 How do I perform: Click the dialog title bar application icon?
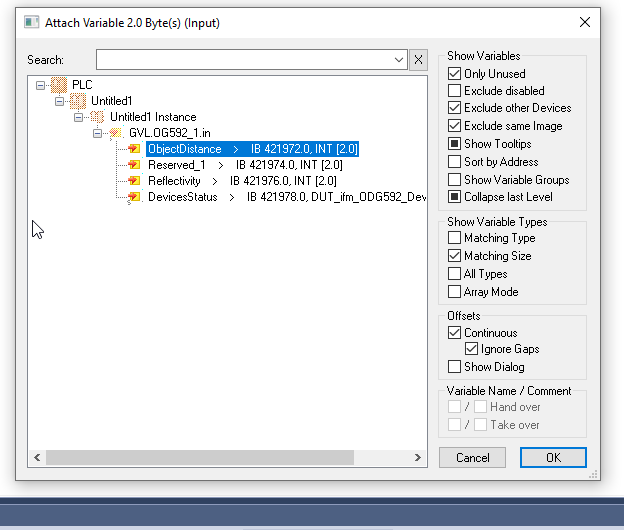click(31, 22)
